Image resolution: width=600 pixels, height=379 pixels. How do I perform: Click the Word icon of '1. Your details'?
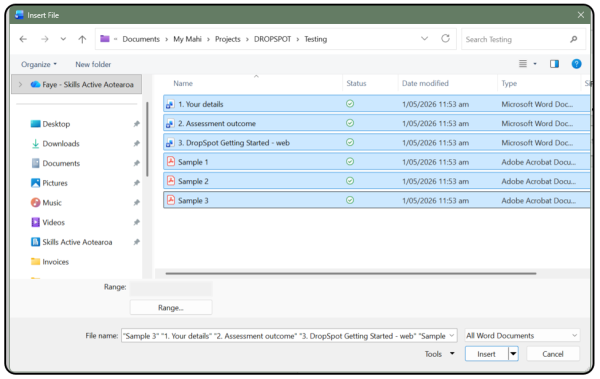pos(170,104)
